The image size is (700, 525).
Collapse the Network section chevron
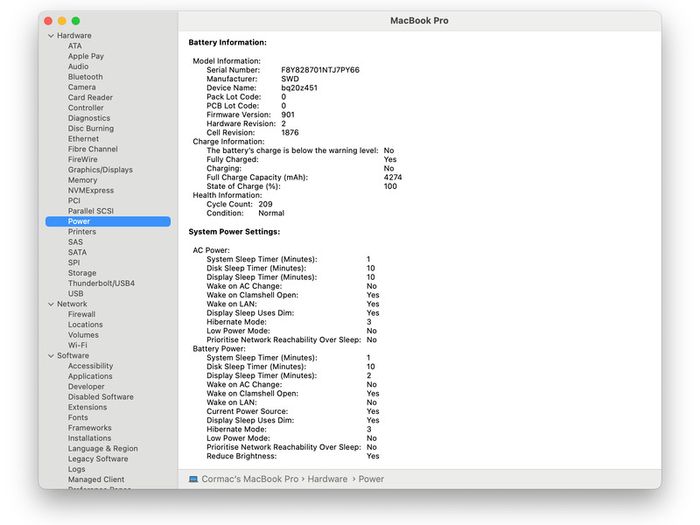[x=51, y=304]
